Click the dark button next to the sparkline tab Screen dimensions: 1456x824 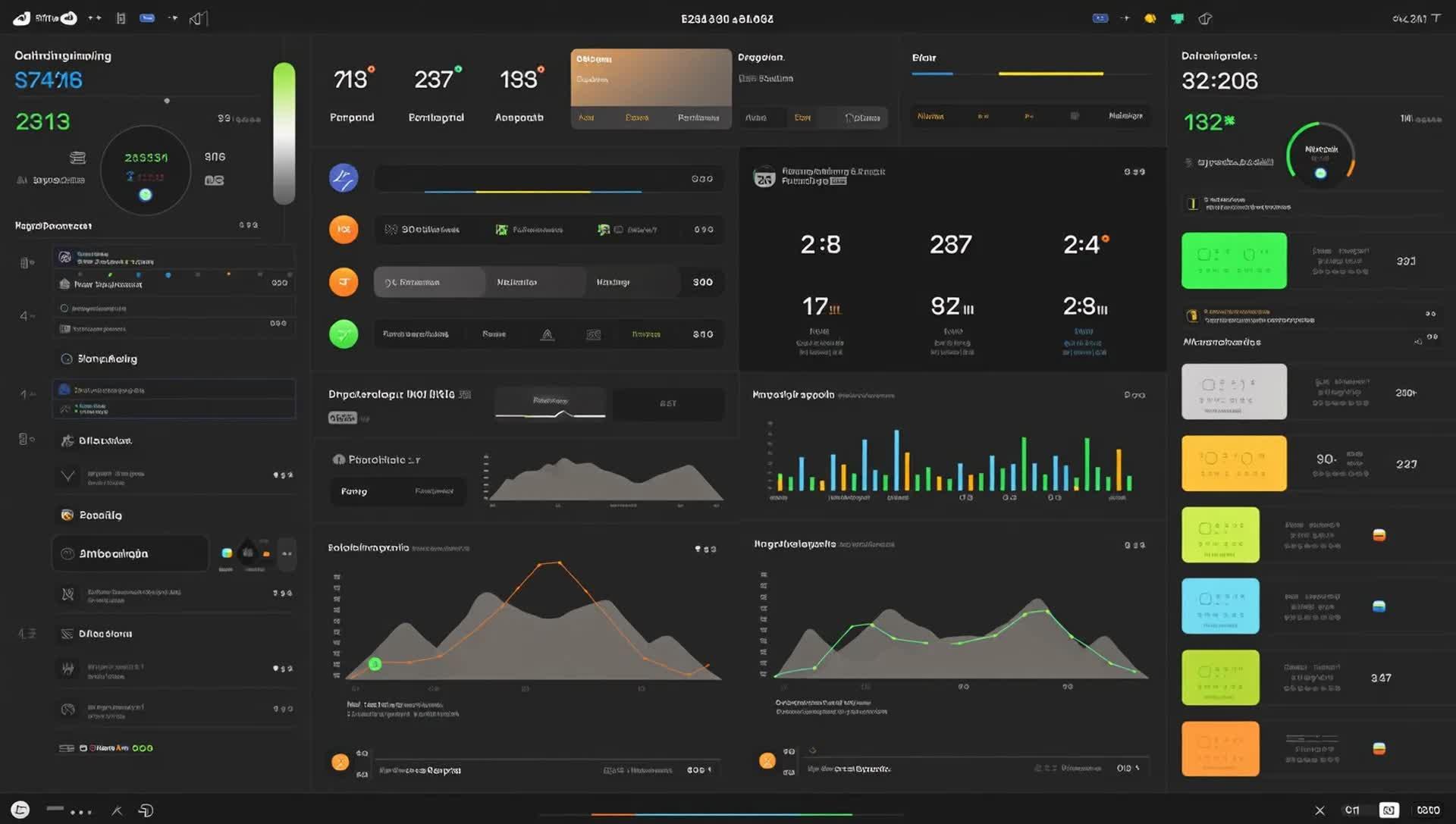(668, 403)
